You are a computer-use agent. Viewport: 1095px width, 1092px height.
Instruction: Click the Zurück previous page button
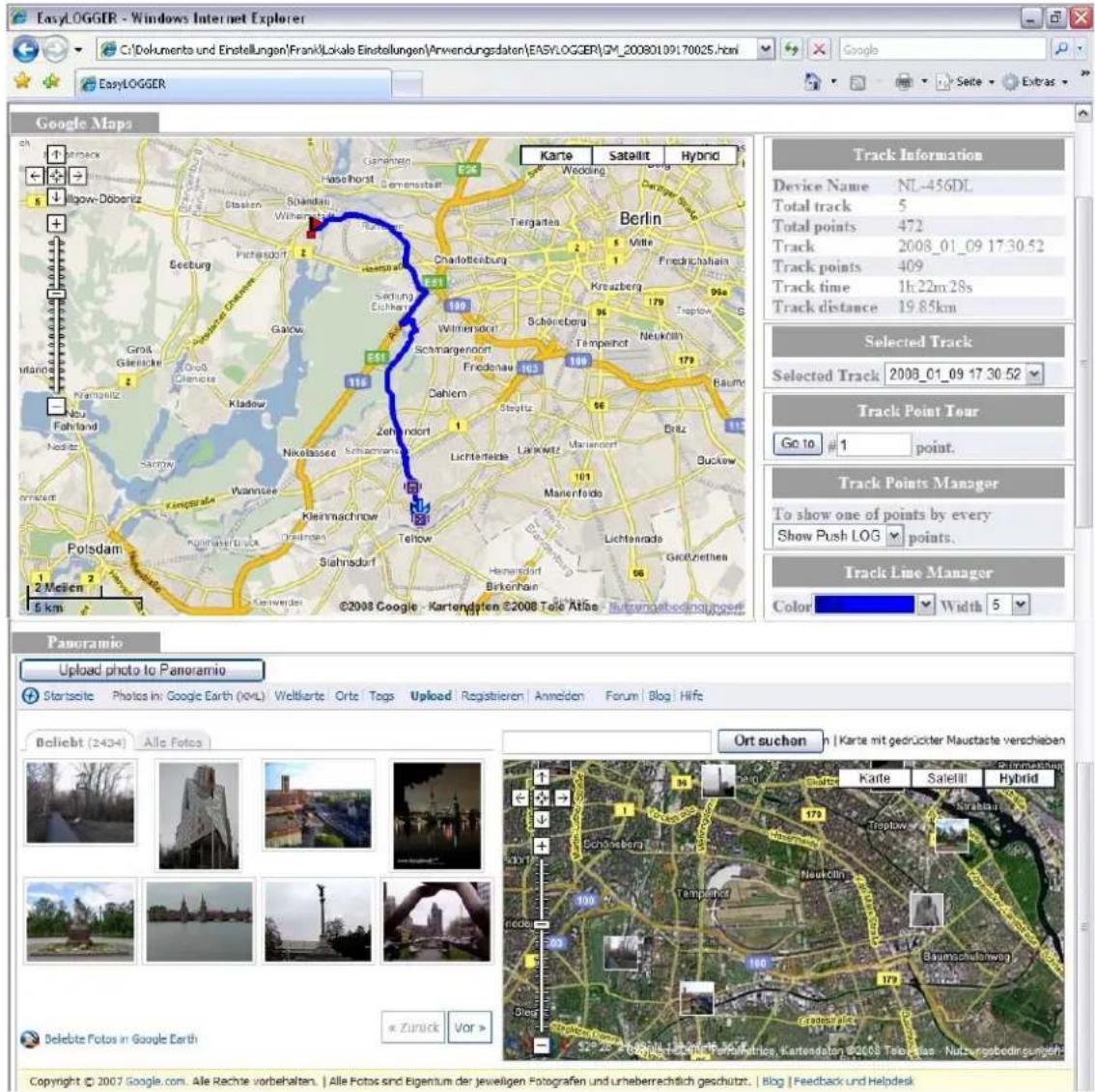pyautogui.click(x=413, y=1027)
